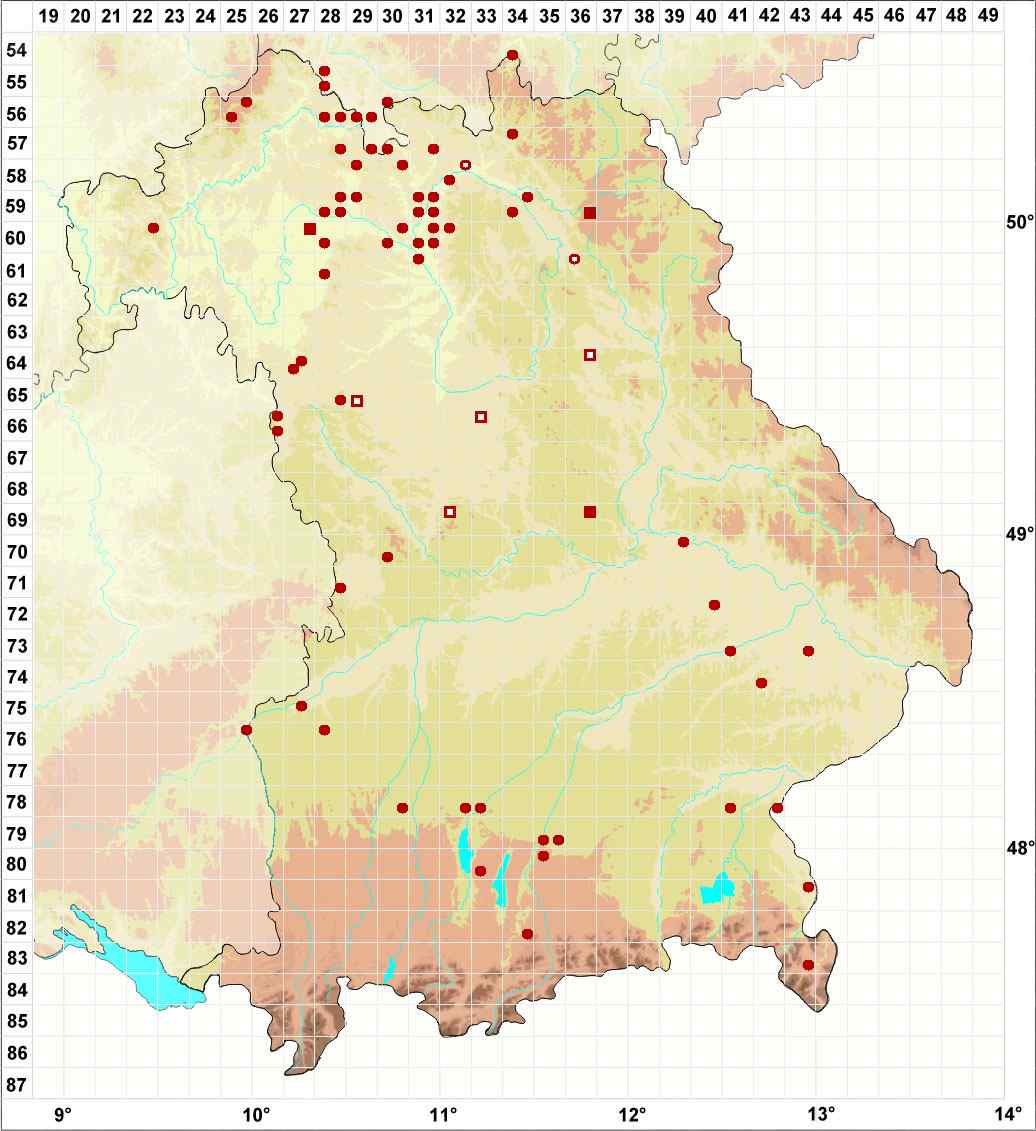Click the hollow square marker in column 33, row 66
The image size is (1036, 1131).
click(481, 417)
